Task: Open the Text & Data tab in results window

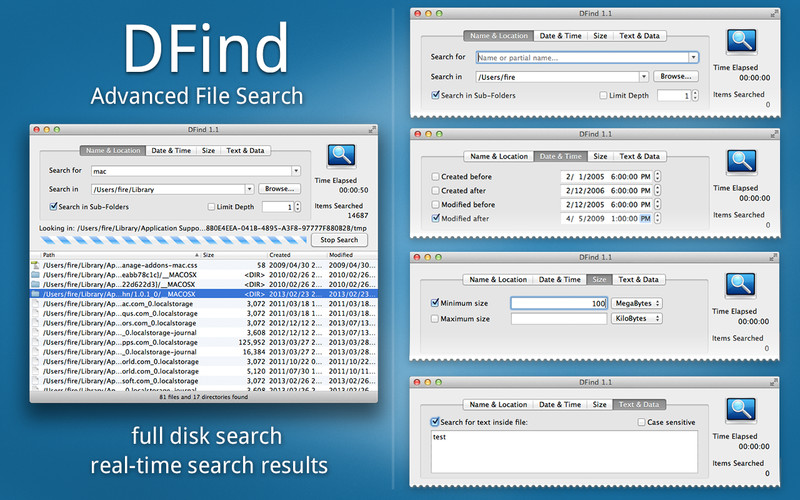Action: pyautogui.click(x=245, y=151)
